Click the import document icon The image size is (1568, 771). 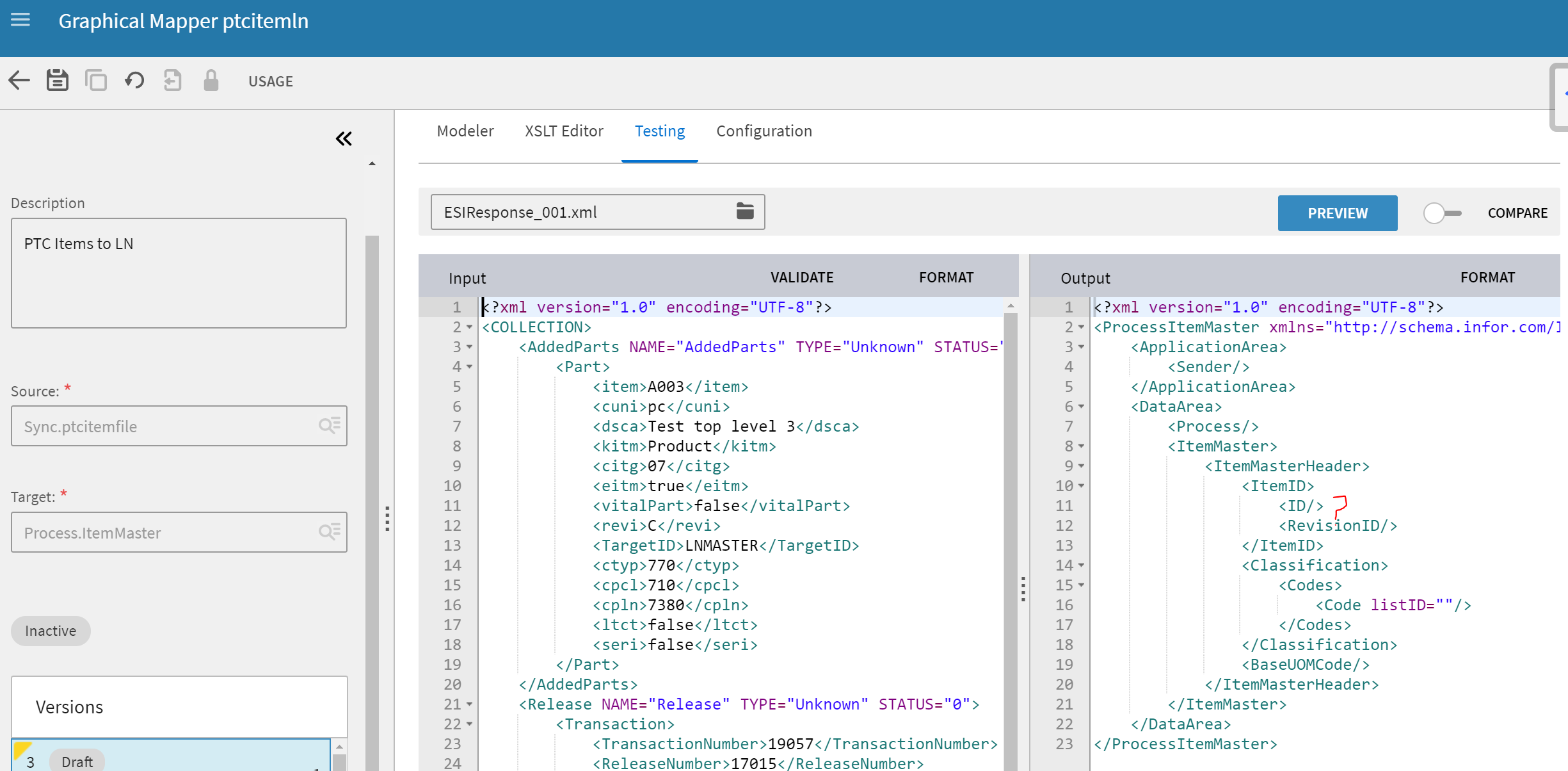coord(173,81)
